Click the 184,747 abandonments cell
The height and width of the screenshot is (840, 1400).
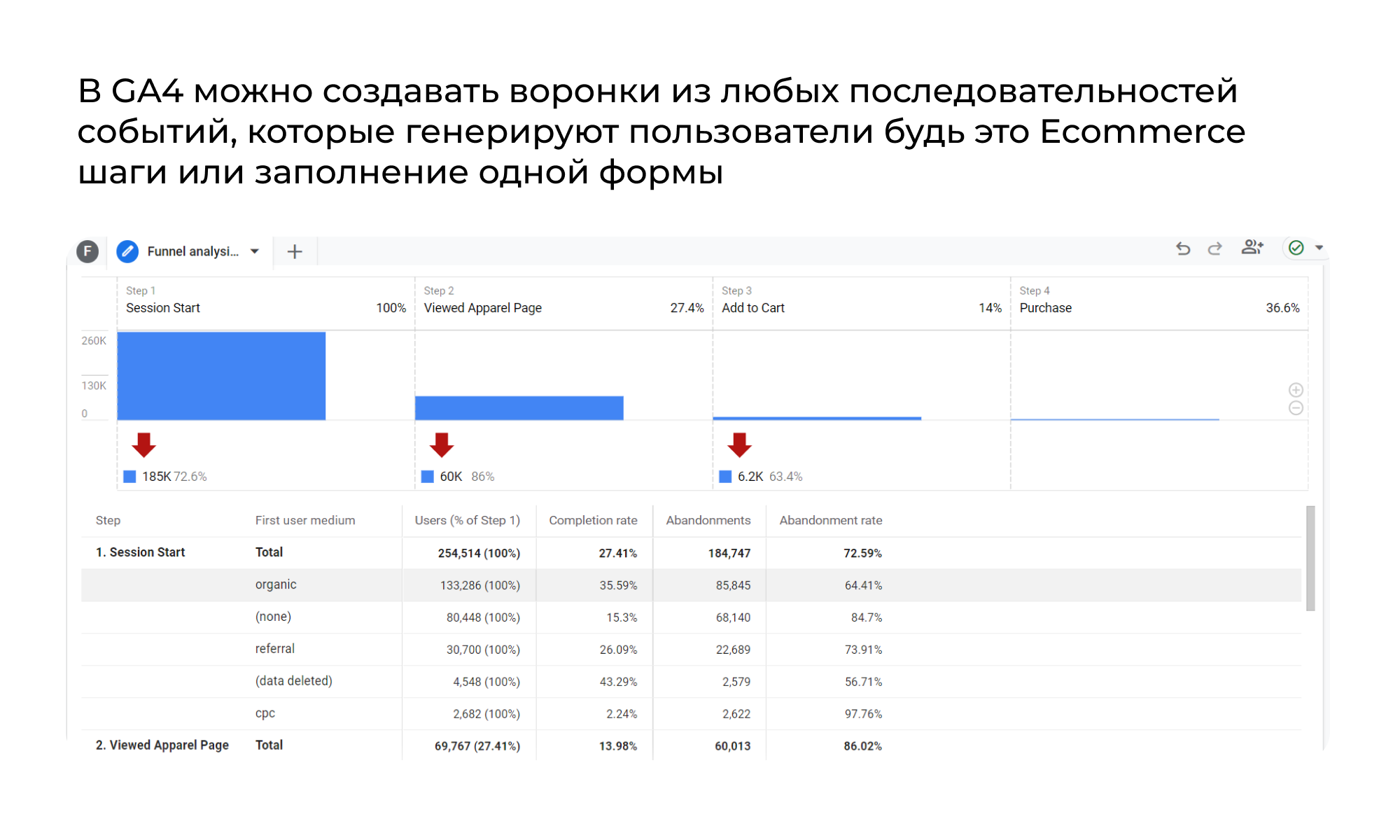(729, 553)
